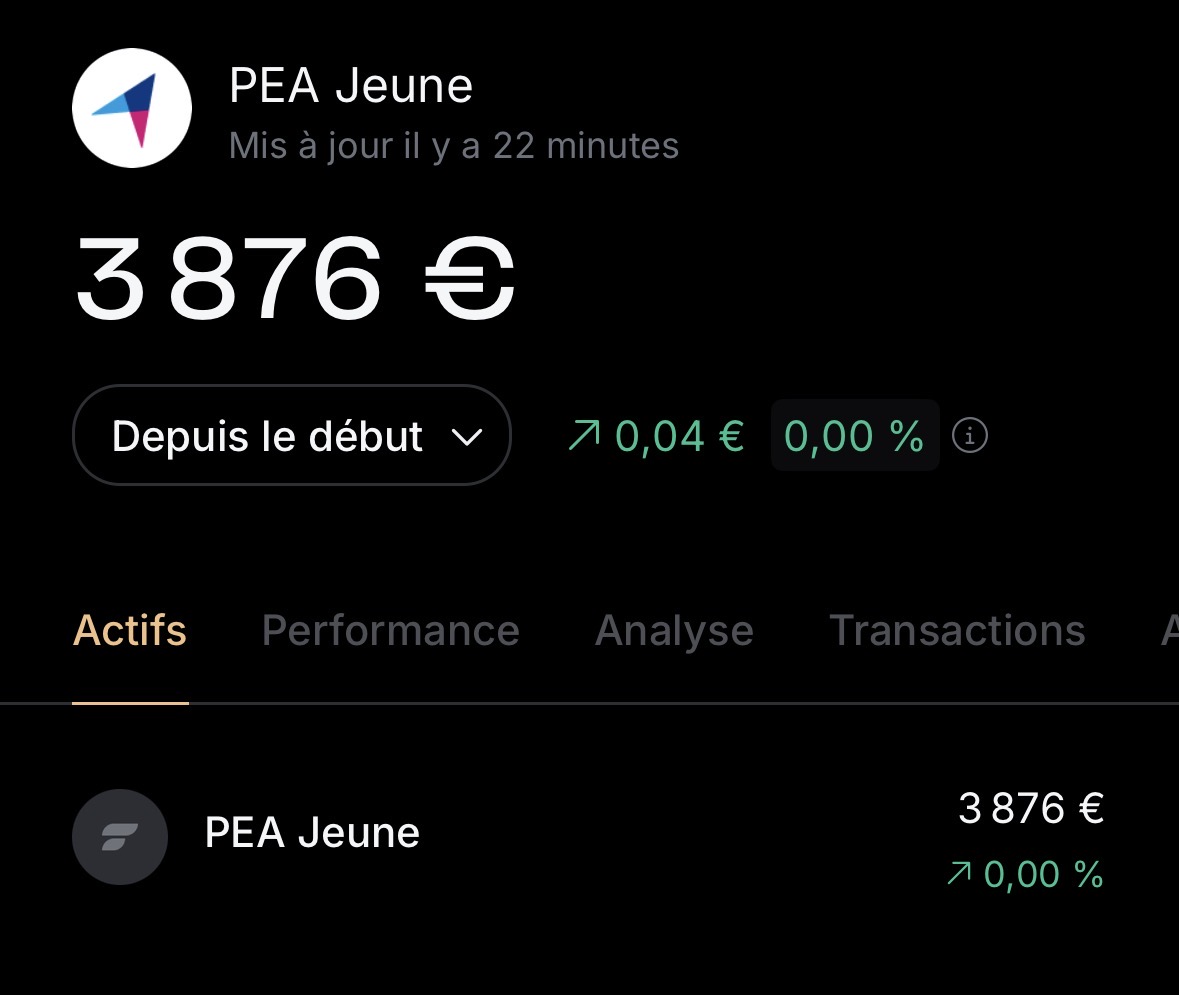This screenshot has width=1179, height=995.
Task: Click the green arrow before 0,04 €
Action: pyautogui.click(x=584, y=436)
